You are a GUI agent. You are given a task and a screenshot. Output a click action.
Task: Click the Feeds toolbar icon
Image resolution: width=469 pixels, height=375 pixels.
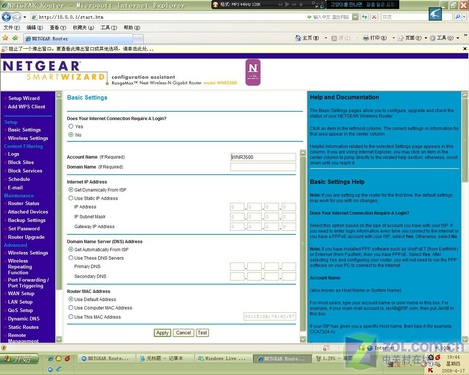334,38
